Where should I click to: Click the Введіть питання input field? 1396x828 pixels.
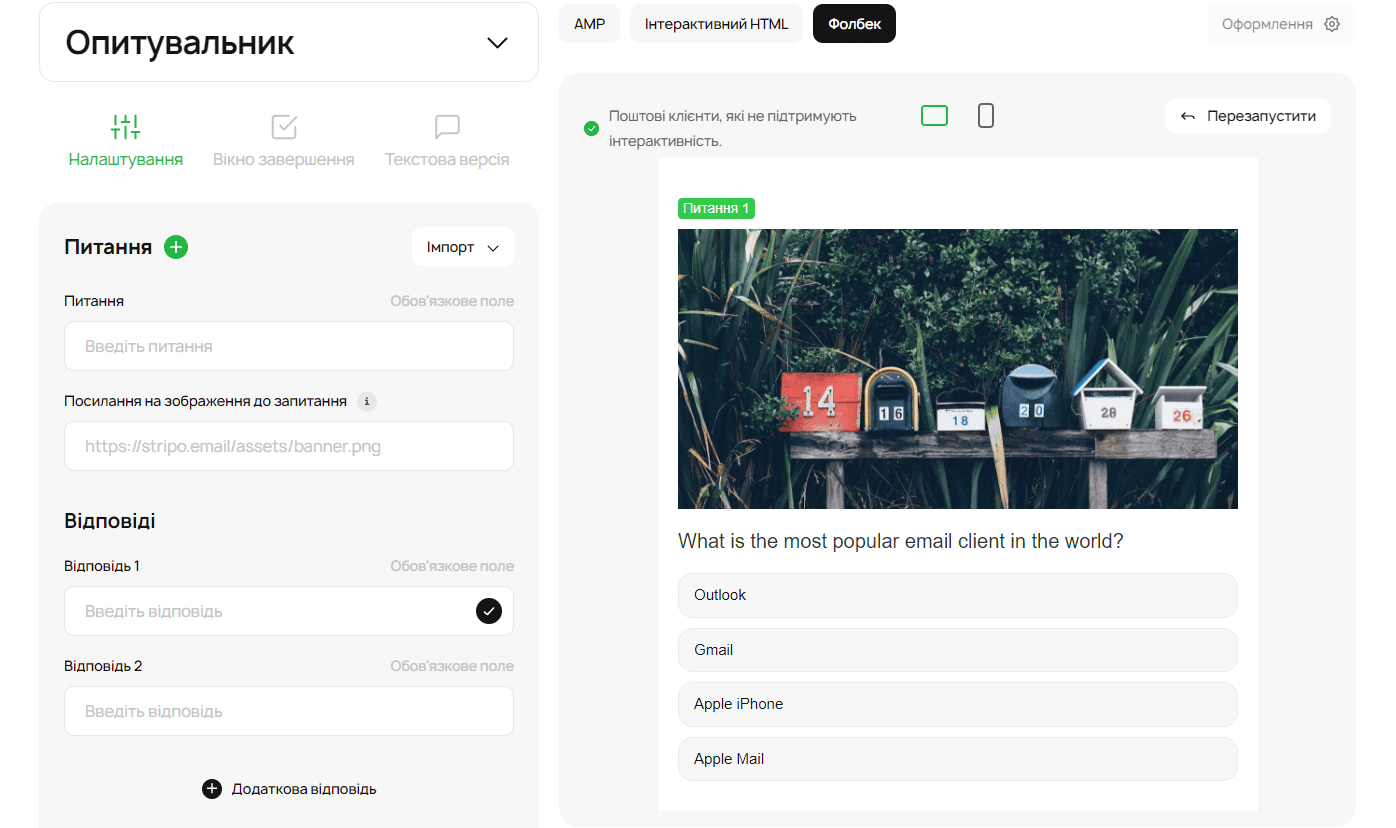pyautogui.click(x=289, y=346)
